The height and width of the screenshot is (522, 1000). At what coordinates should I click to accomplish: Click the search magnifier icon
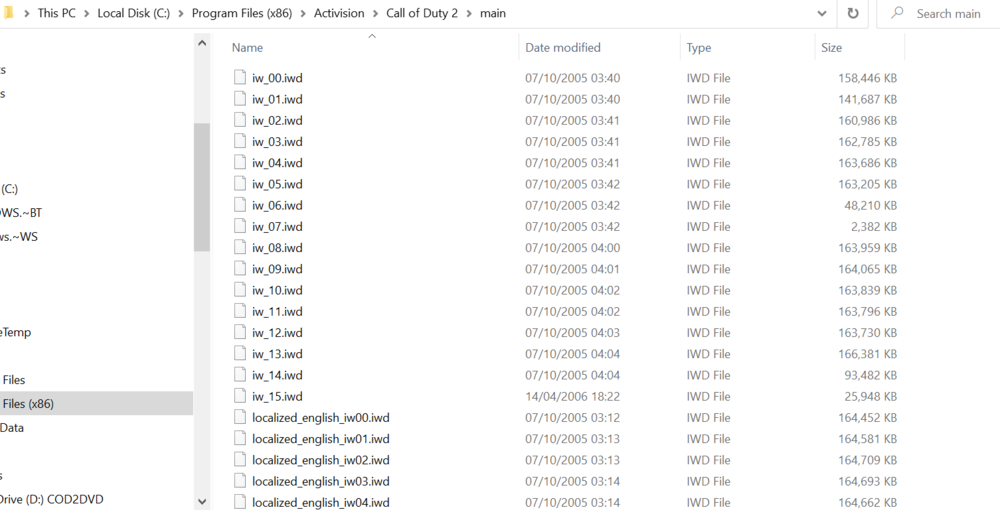[897, 14]
